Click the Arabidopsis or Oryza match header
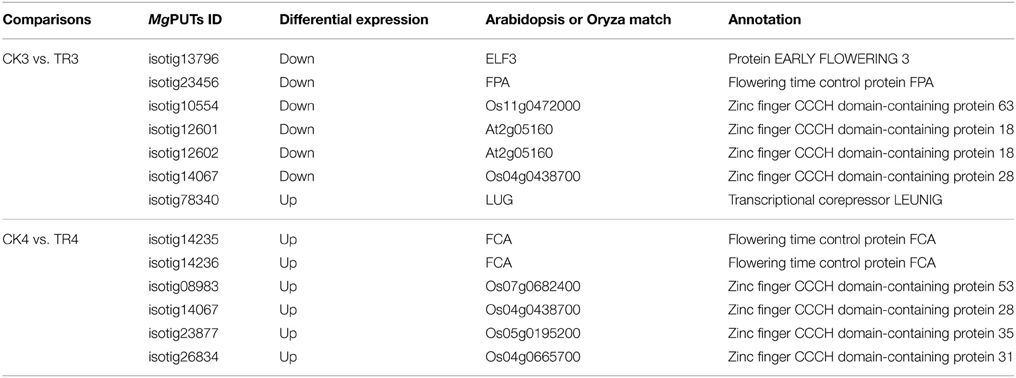 578,20
